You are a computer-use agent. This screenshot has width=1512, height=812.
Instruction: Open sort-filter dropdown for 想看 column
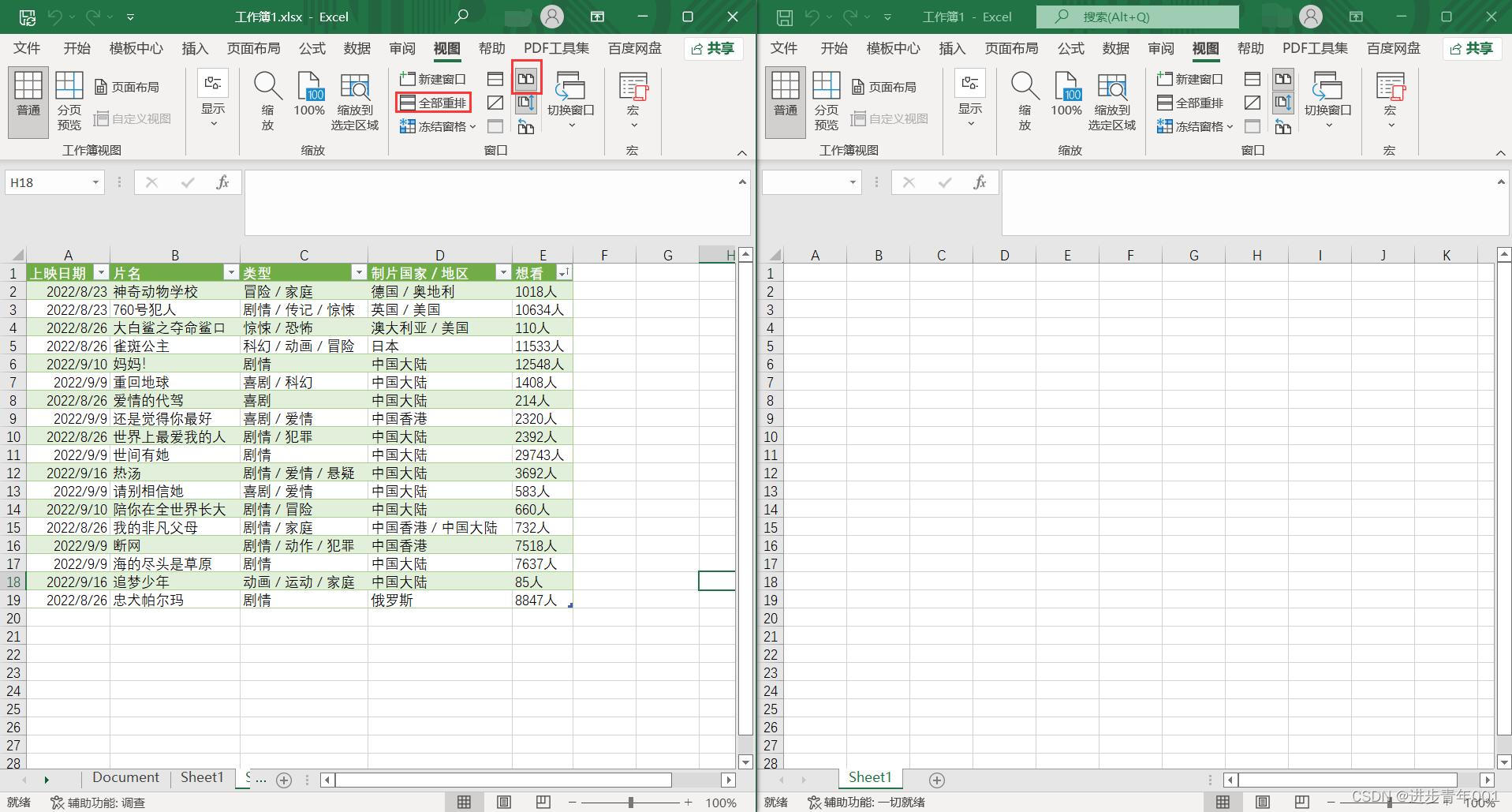[563, 272]
